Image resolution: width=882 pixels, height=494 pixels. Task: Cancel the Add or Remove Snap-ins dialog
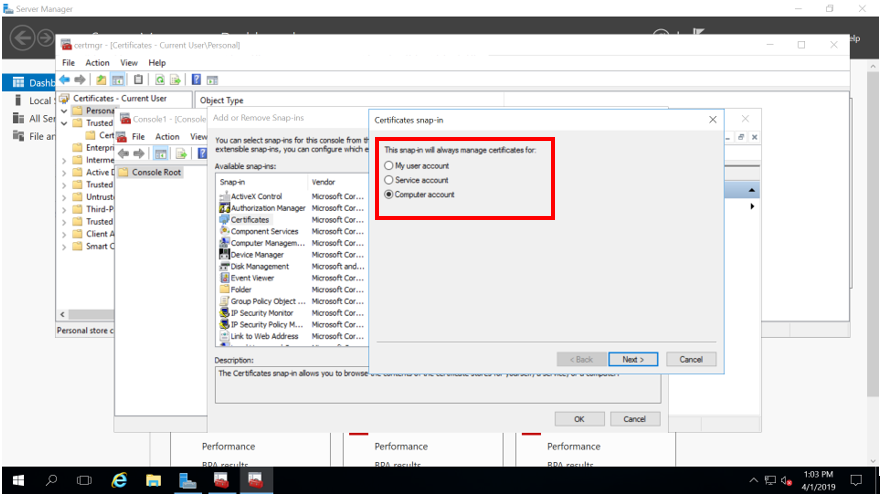pyautogui.click(x=634, y=419)
